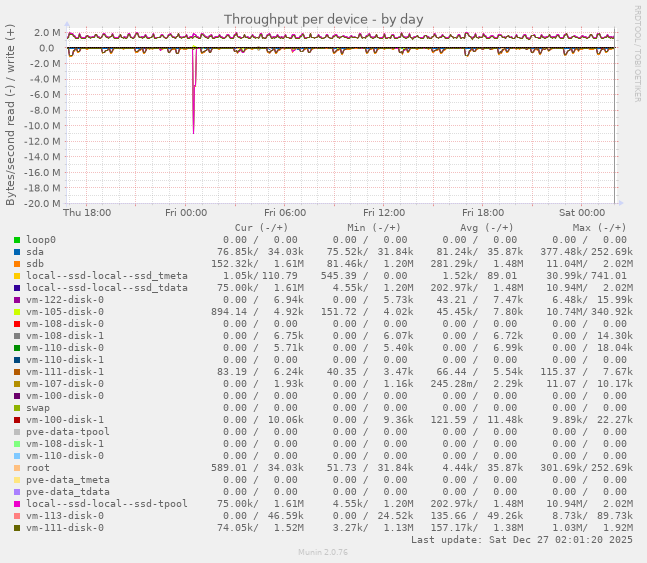Click the 'Cur (-/+)' column header
Screen dimensions: 647x563
tap(261, 228)
